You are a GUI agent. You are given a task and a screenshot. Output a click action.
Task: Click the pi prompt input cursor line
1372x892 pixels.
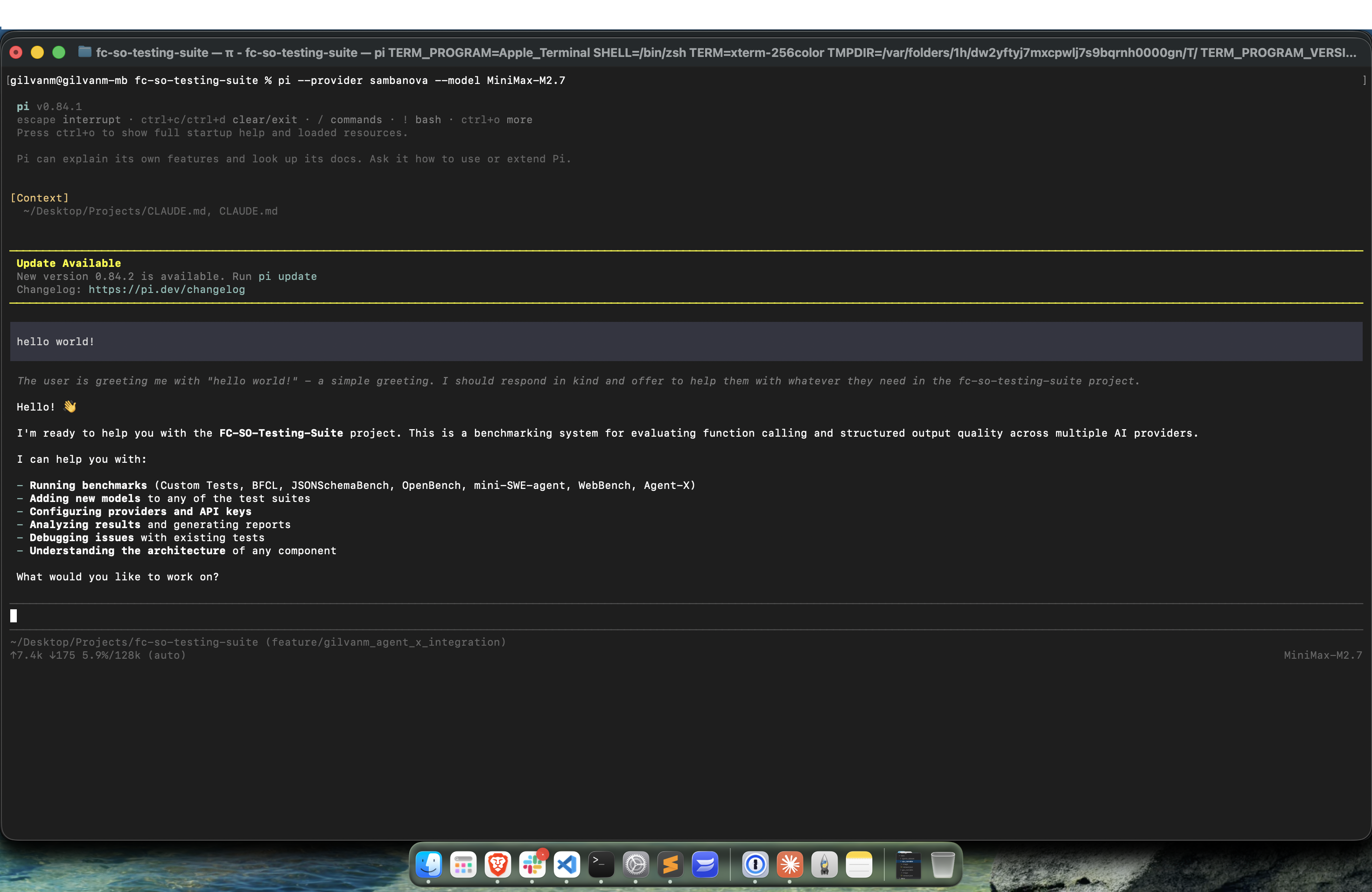[686, 616]
